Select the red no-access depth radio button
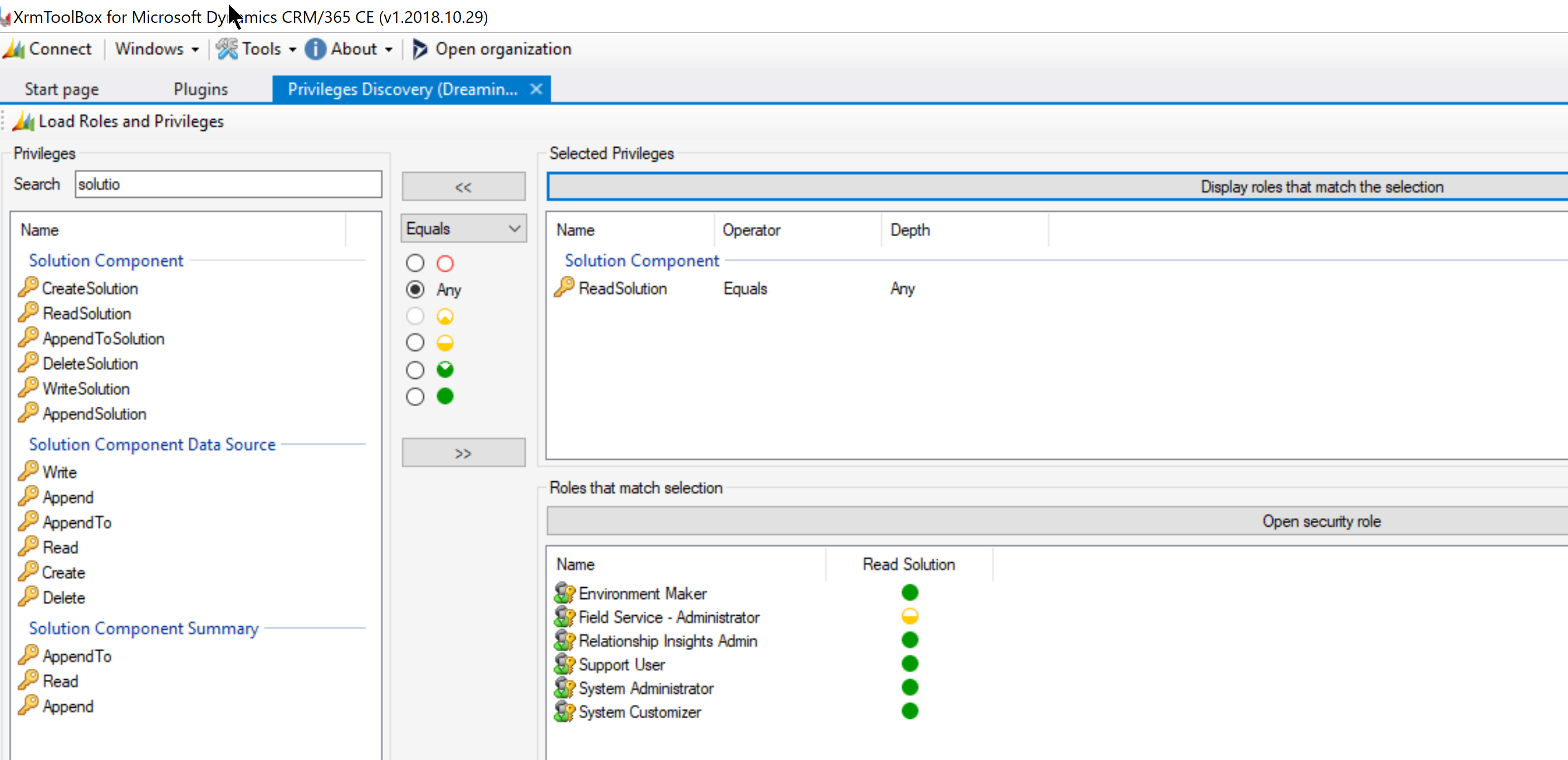 [415, 263]
